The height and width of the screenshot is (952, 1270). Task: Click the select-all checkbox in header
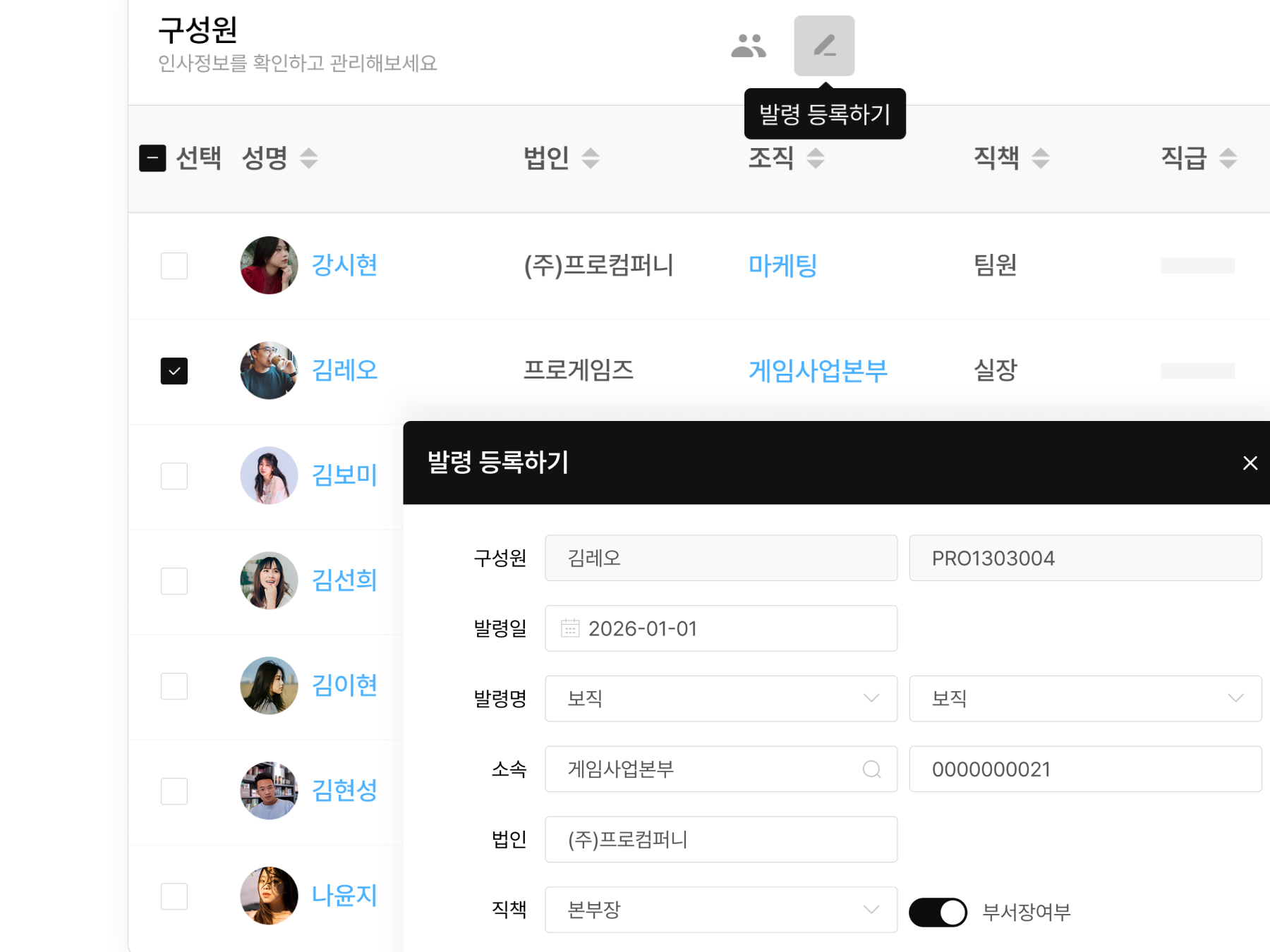tap(152, 159)
